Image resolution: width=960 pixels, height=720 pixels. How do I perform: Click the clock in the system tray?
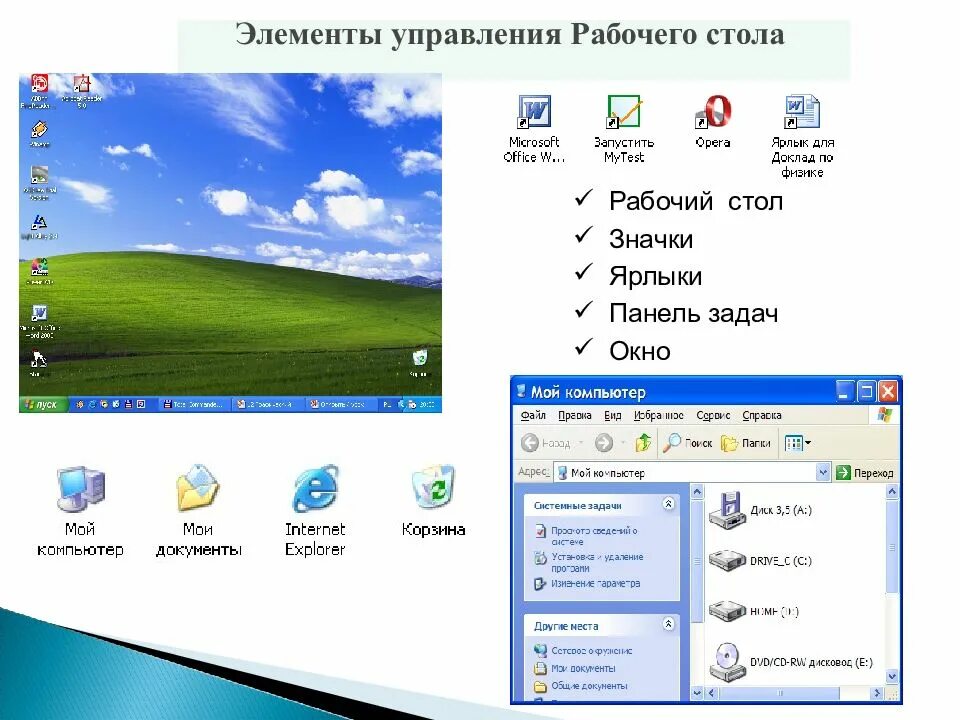point(427,404)
